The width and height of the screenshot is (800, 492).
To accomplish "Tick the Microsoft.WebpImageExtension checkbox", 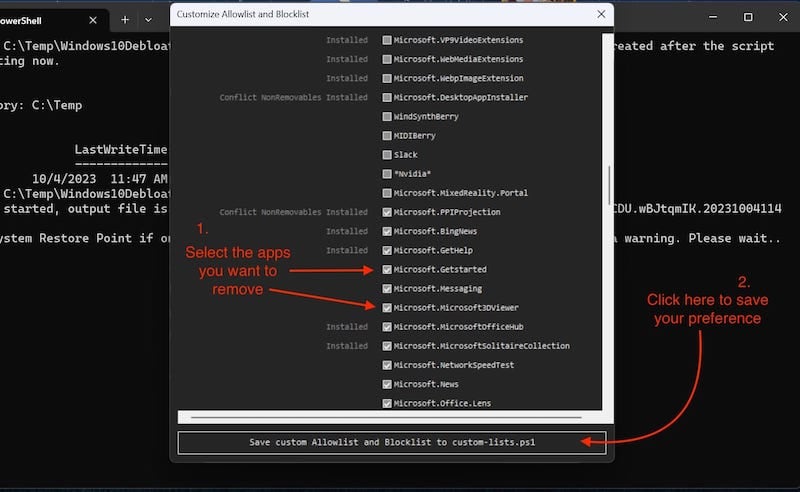I will (x=387, y=78).
